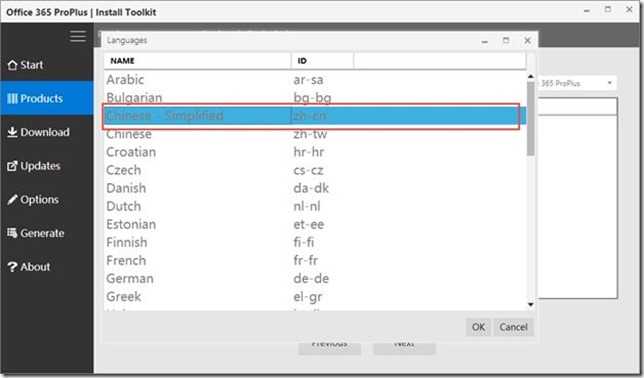Click the Options pencil icon
644x378 pixels.
point(12,199)
